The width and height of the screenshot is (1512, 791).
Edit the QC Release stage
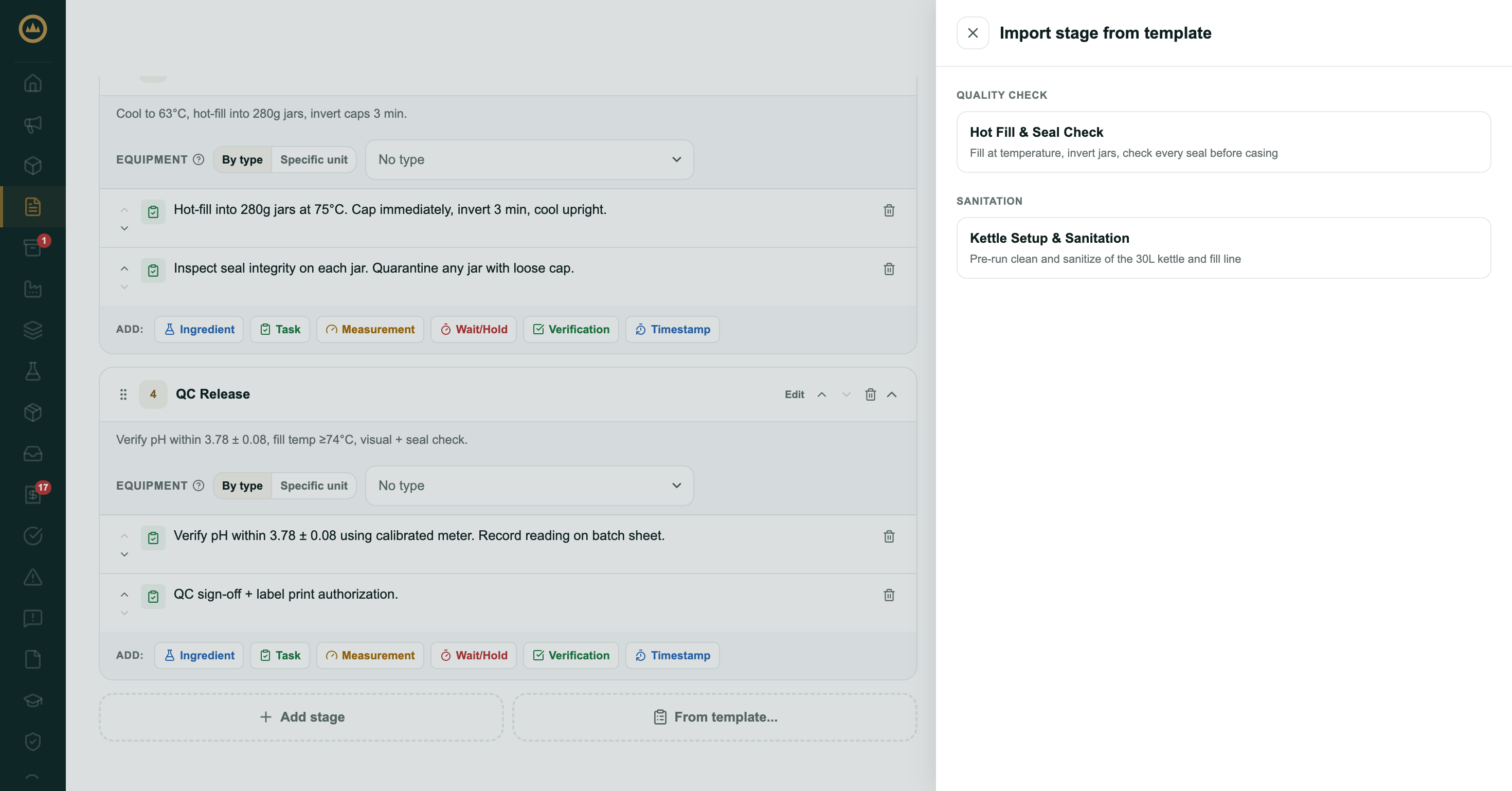pos(794,394)
